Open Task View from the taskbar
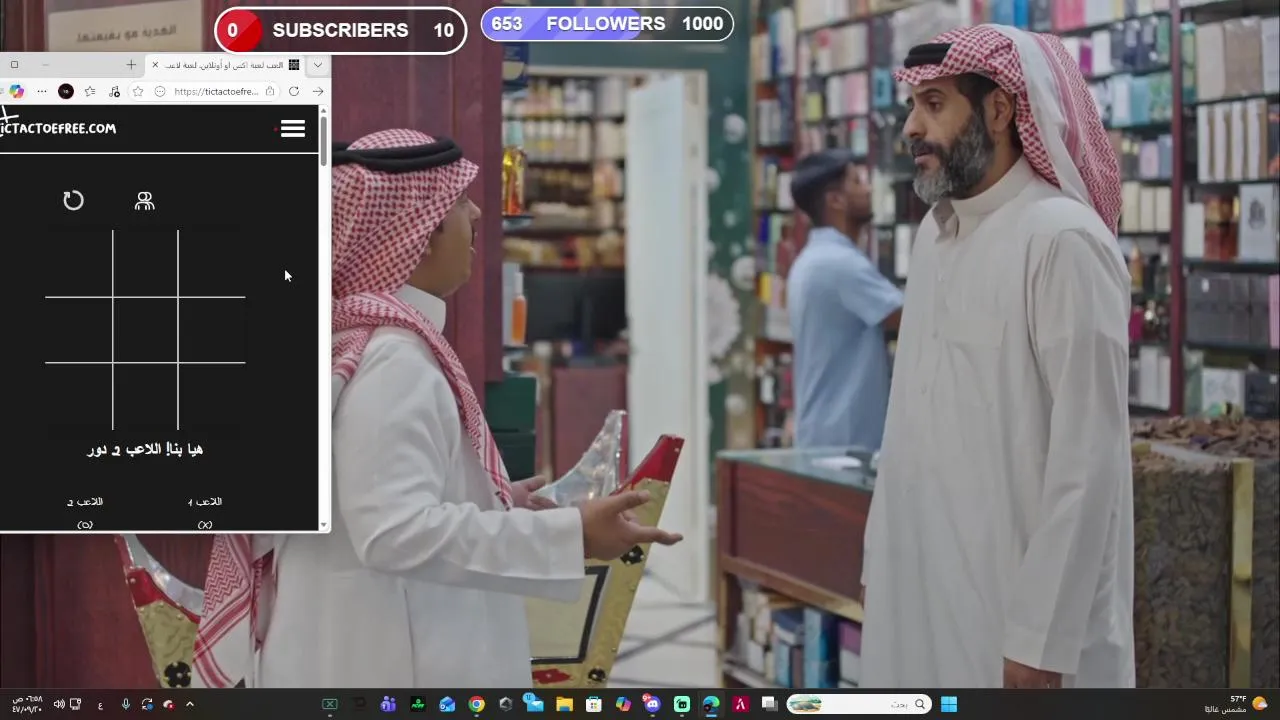 point(769,704)
